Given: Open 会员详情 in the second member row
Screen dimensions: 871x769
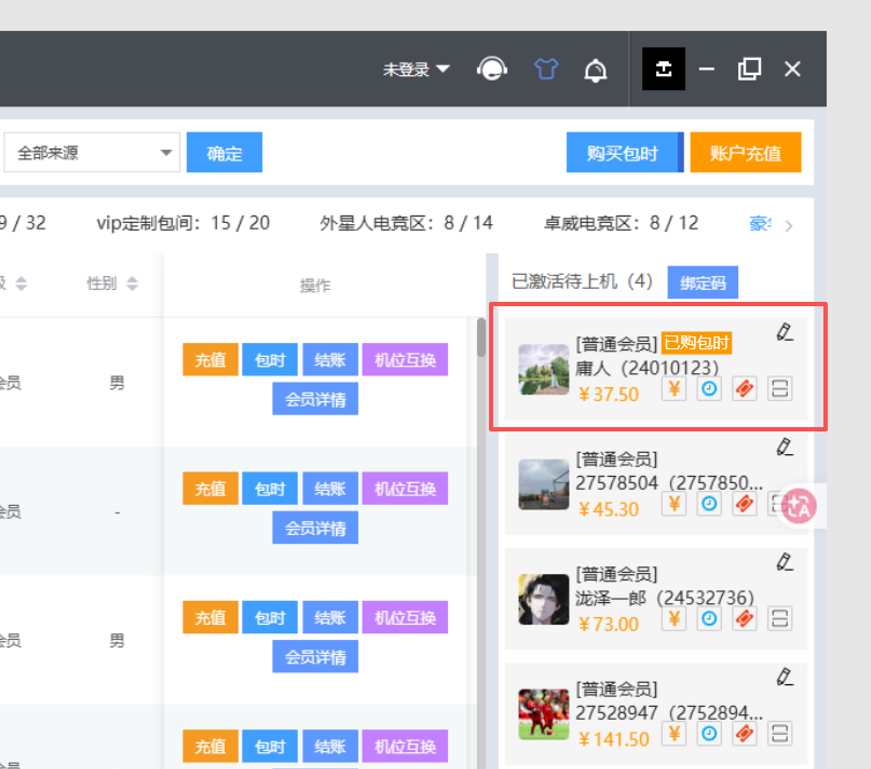Looking at the screenshot, I should pyautogui.click(x=315, y=527).
